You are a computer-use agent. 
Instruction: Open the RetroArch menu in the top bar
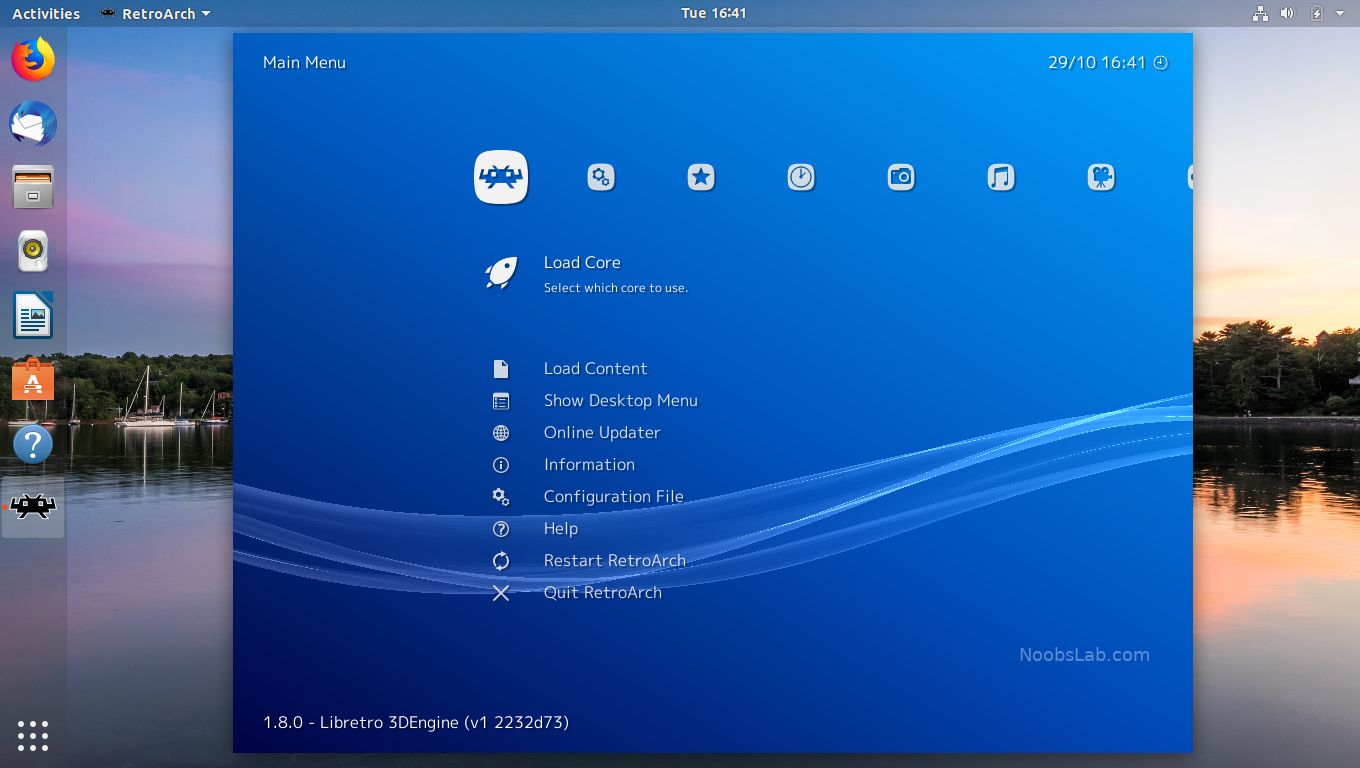pyautogui.click(x=155, y=13)
